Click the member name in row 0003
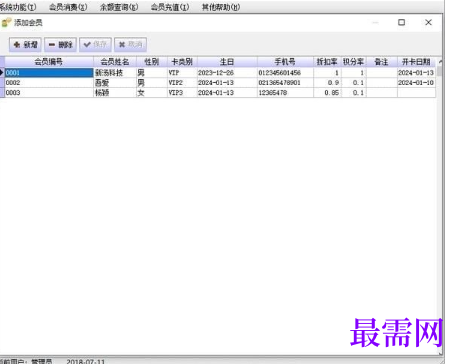Viewport: 462px width, 364px height. click(115, 93)
